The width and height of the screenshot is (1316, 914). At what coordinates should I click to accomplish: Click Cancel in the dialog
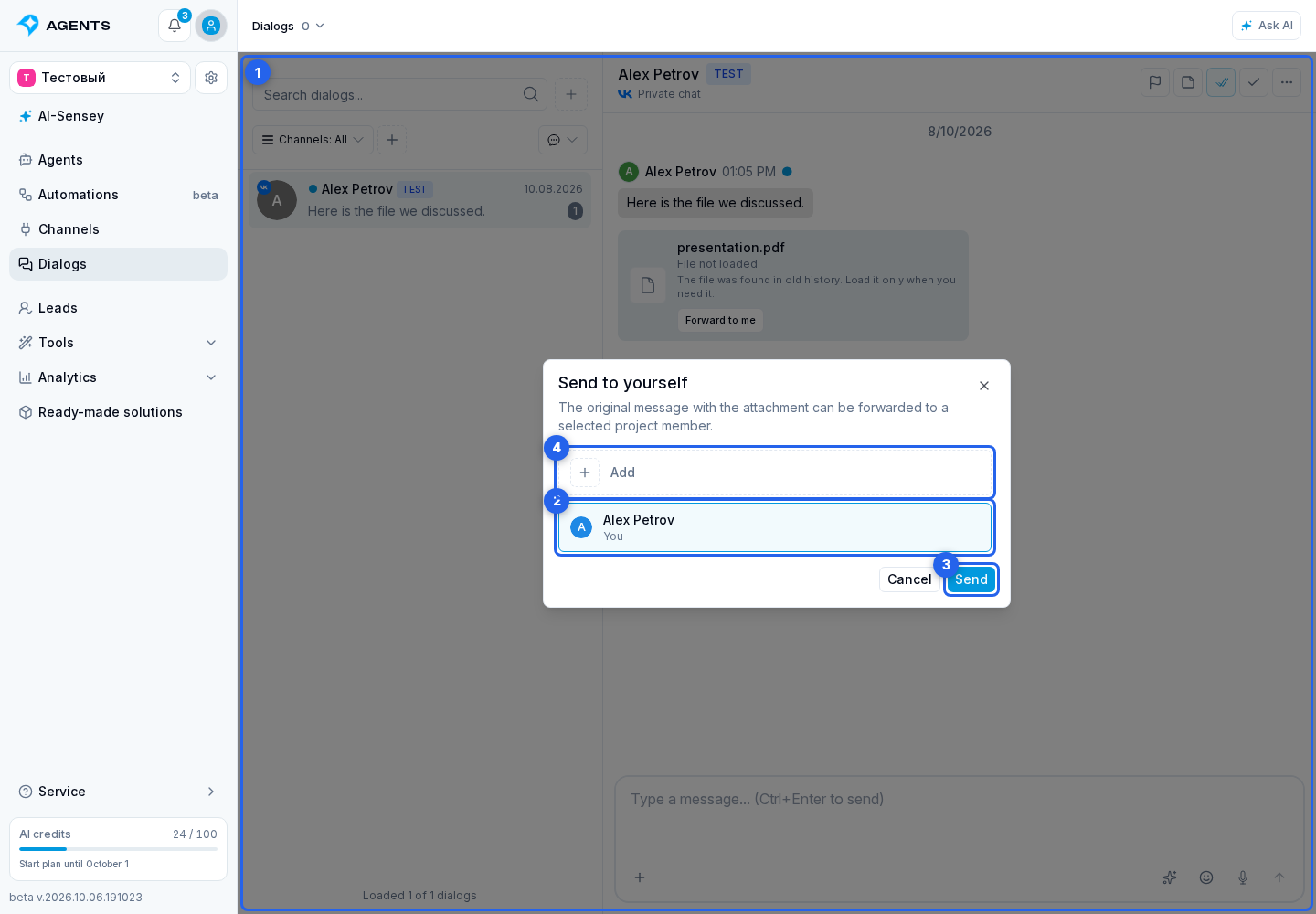point(909,579)
